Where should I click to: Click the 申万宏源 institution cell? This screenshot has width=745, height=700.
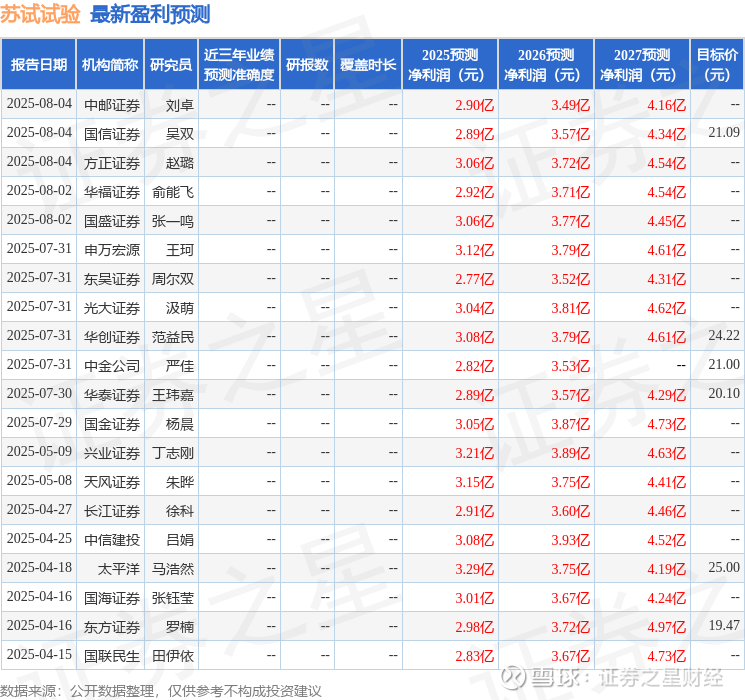coord(112,250)
